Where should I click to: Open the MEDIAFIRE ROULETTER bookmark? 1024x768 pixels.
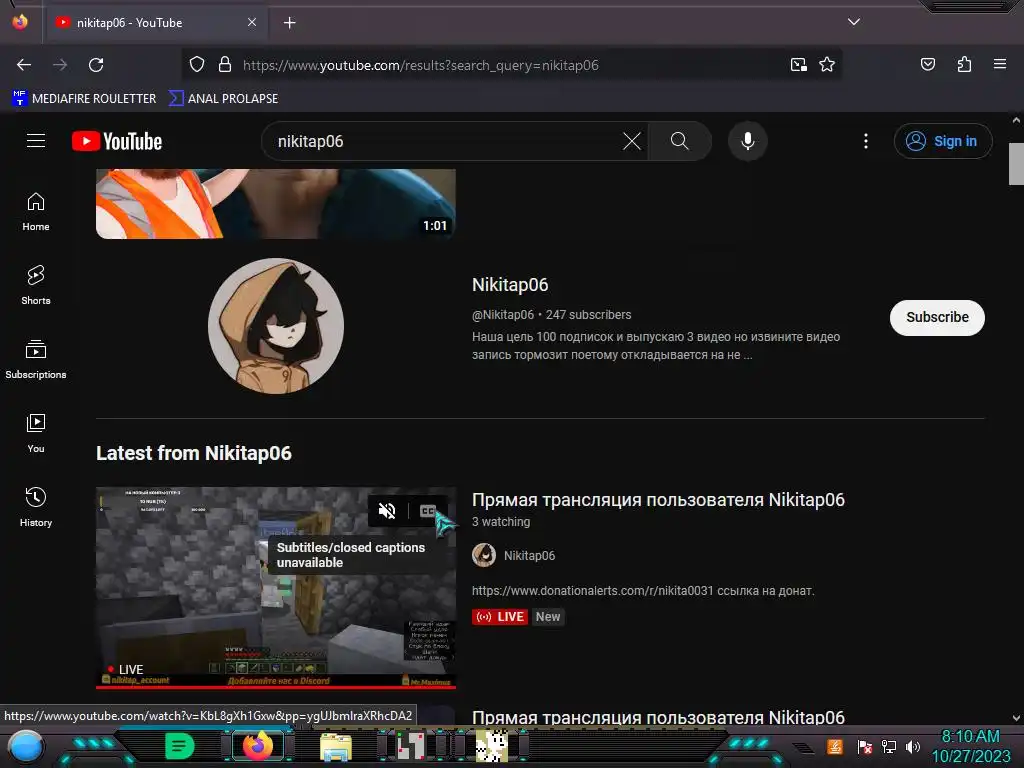coord(84,99)
